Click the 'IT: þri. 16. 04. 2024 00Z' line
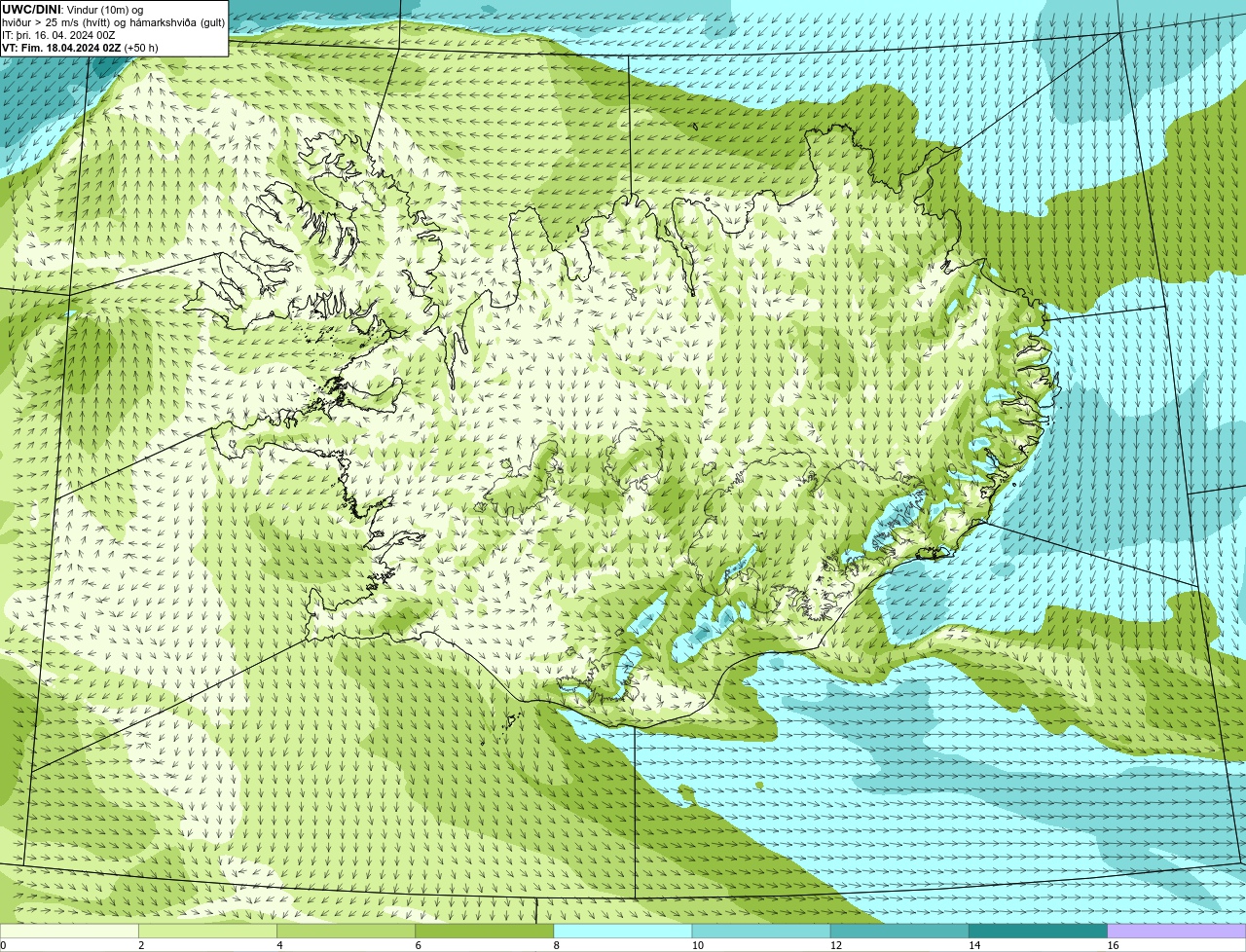The image size is (1246, 952). click(x=58, y=35)
